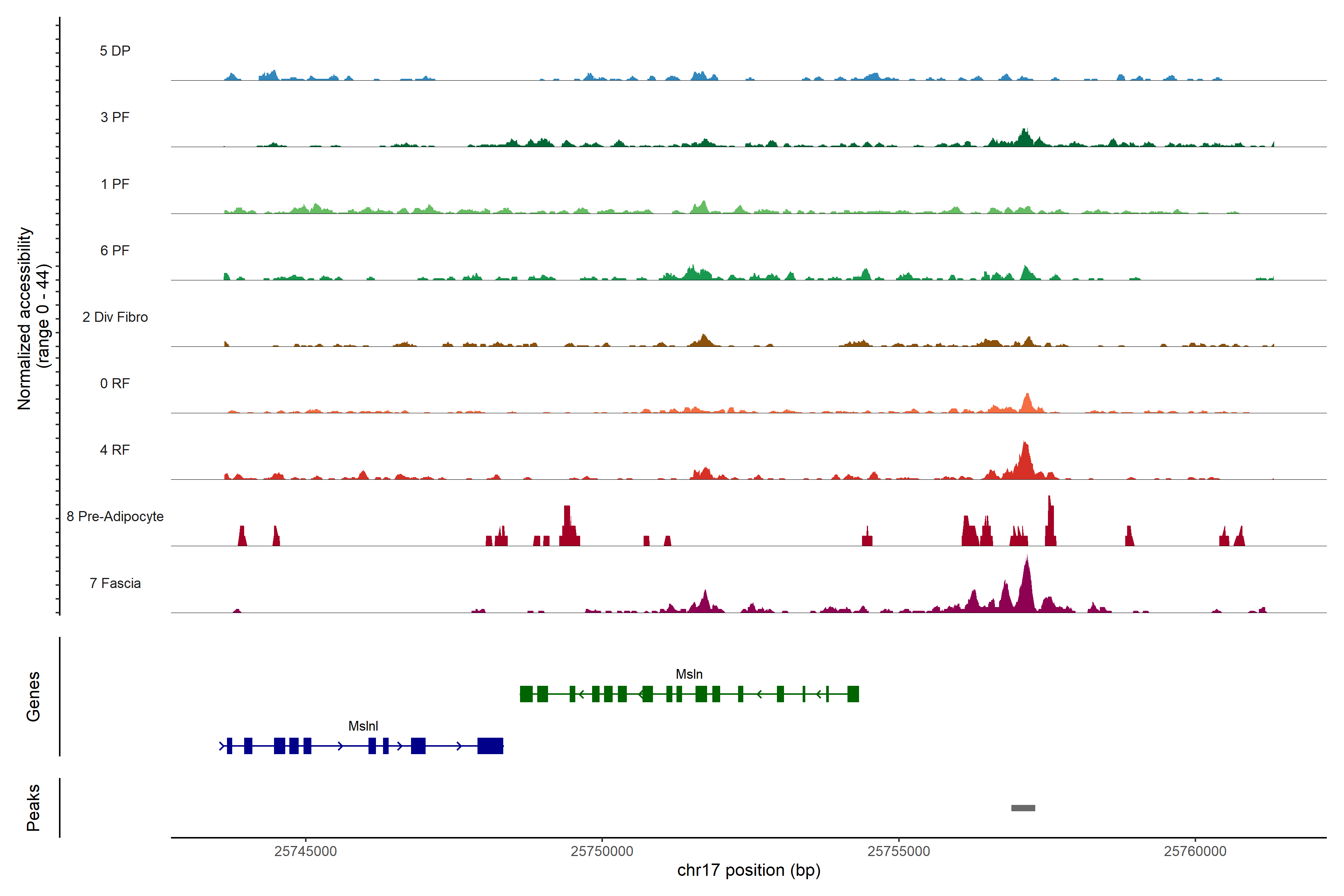
Task: Click the Msln gene label
Action: (x=689, y=674)
